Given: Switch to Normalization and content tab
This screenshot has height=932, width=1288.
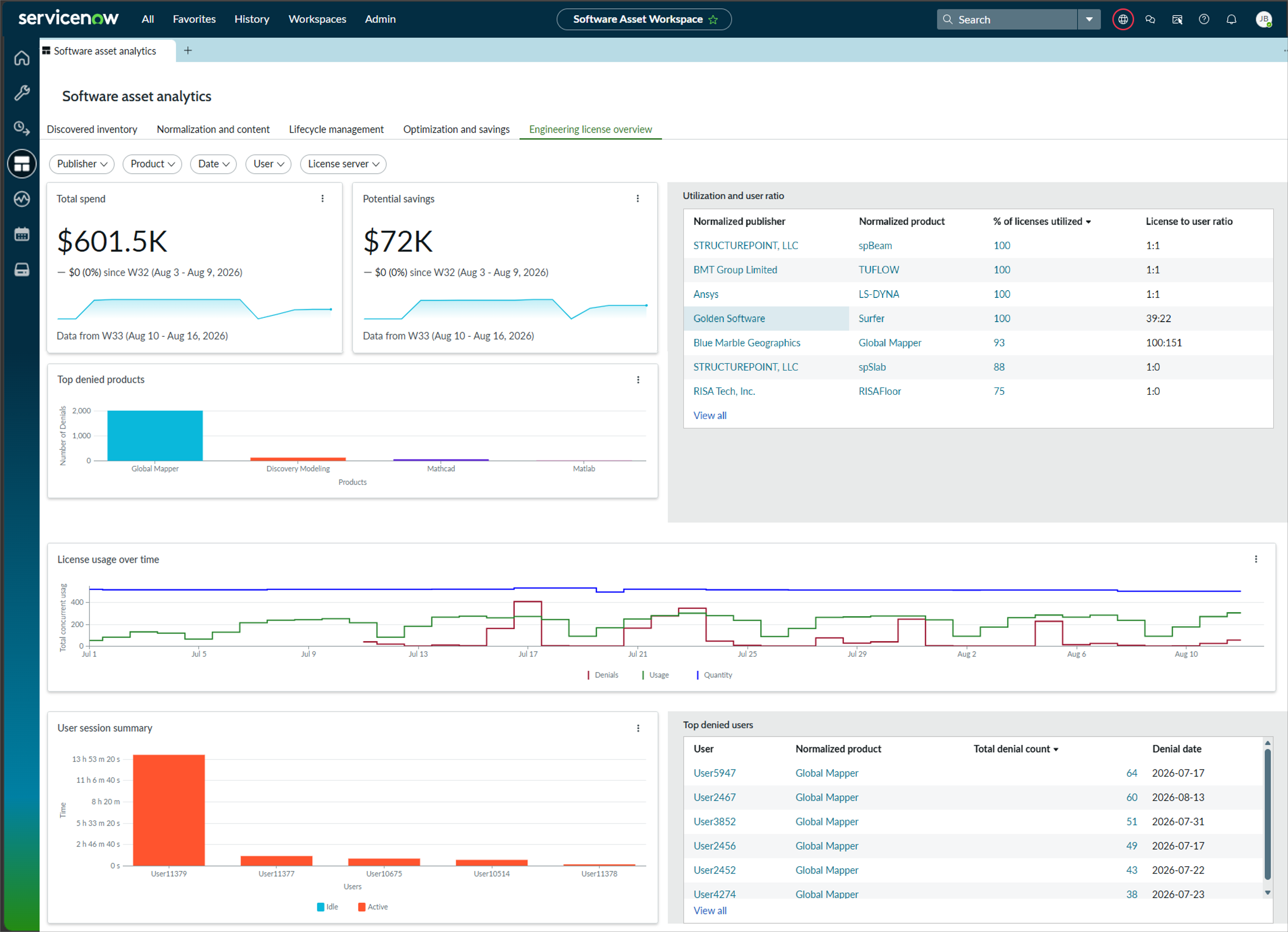Looking at the screenshot, I should (x=213, y=129).
